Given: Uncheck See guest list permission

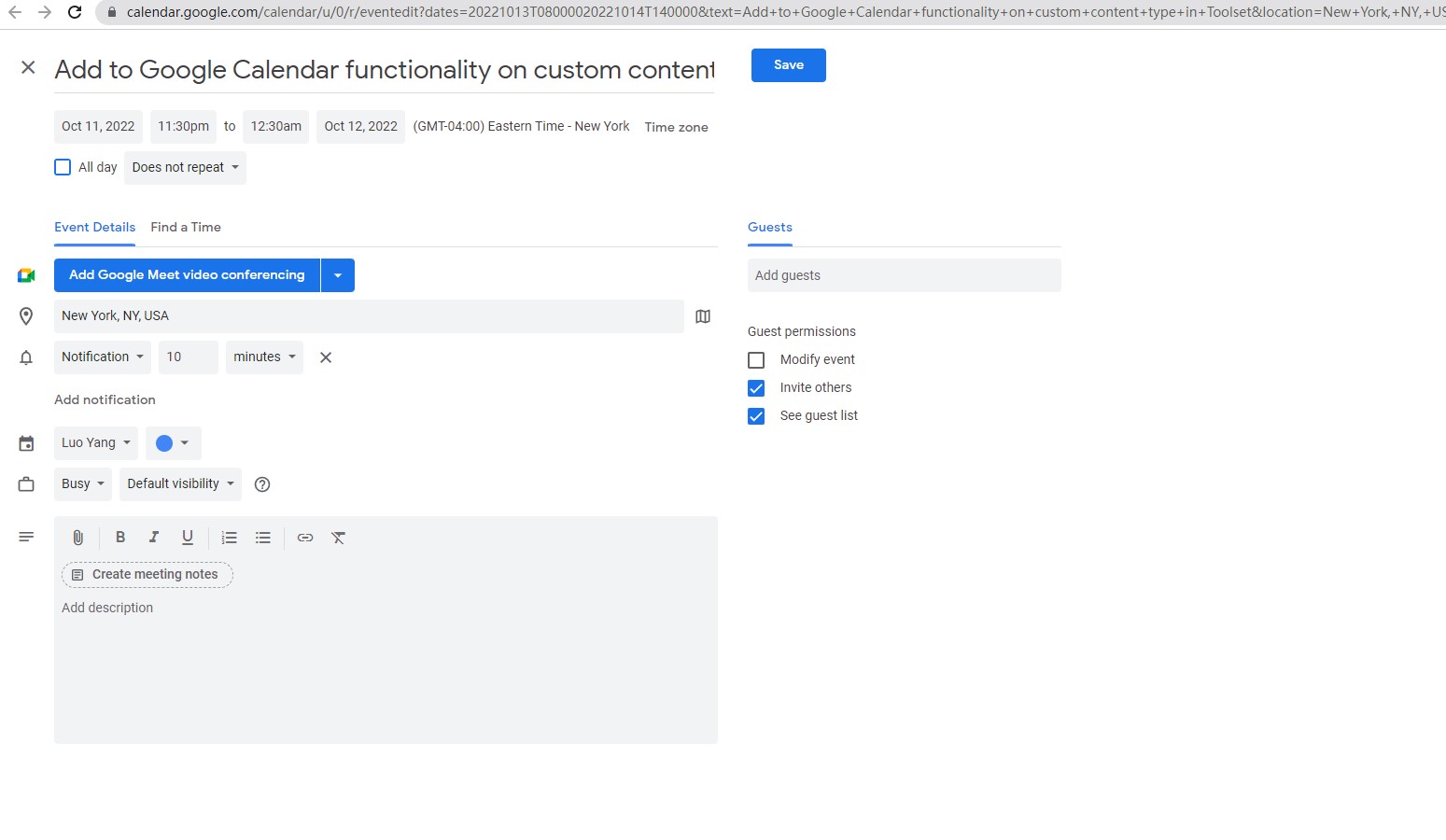Looking at the screenshot, I should (x=756, y=416).
